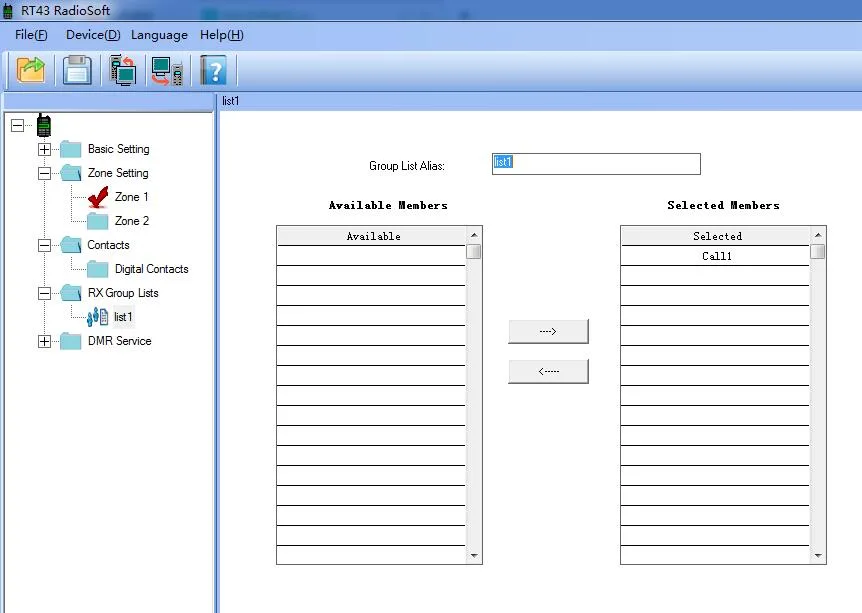Collapse the RX Group Lists node
The width and height of the screenshot is (862, 613).
pos(44,294)
